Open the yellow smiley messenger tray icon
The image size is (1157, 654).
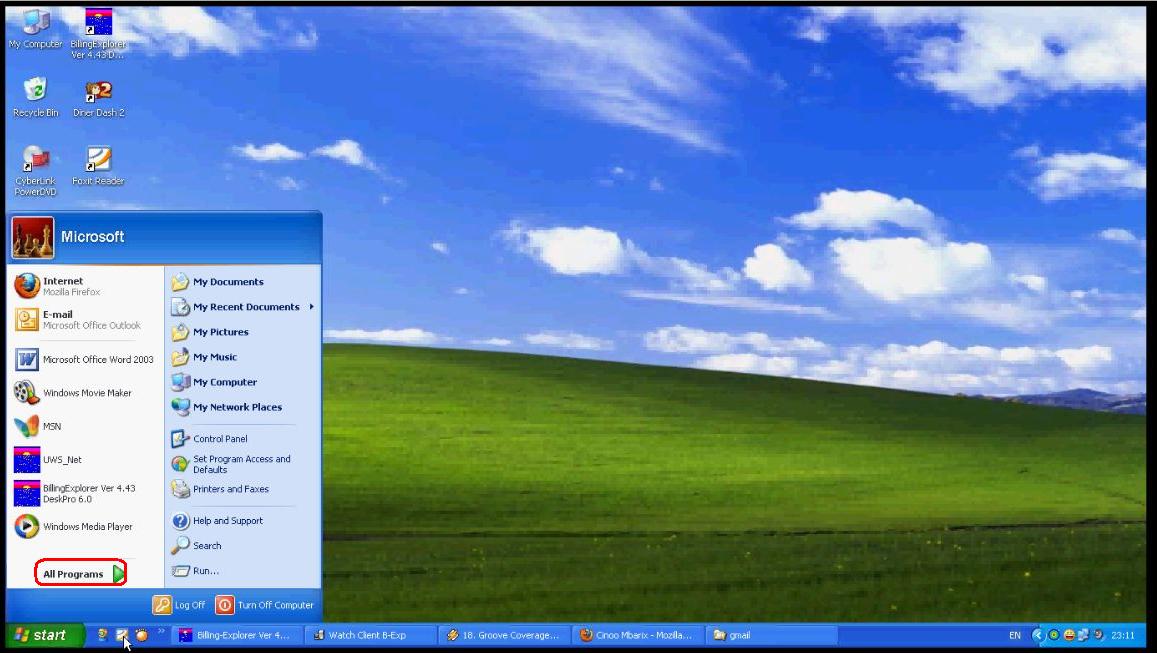click(x=1068, y=635)
